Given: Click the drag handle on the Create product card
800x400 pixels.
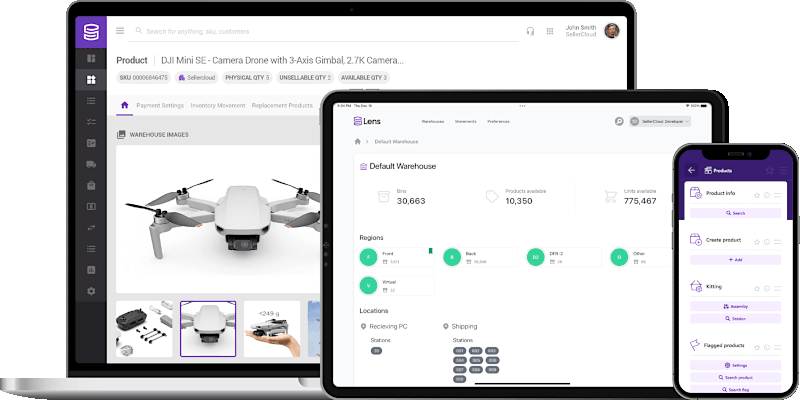Looking at the screenshot, I should pos(778,242).
